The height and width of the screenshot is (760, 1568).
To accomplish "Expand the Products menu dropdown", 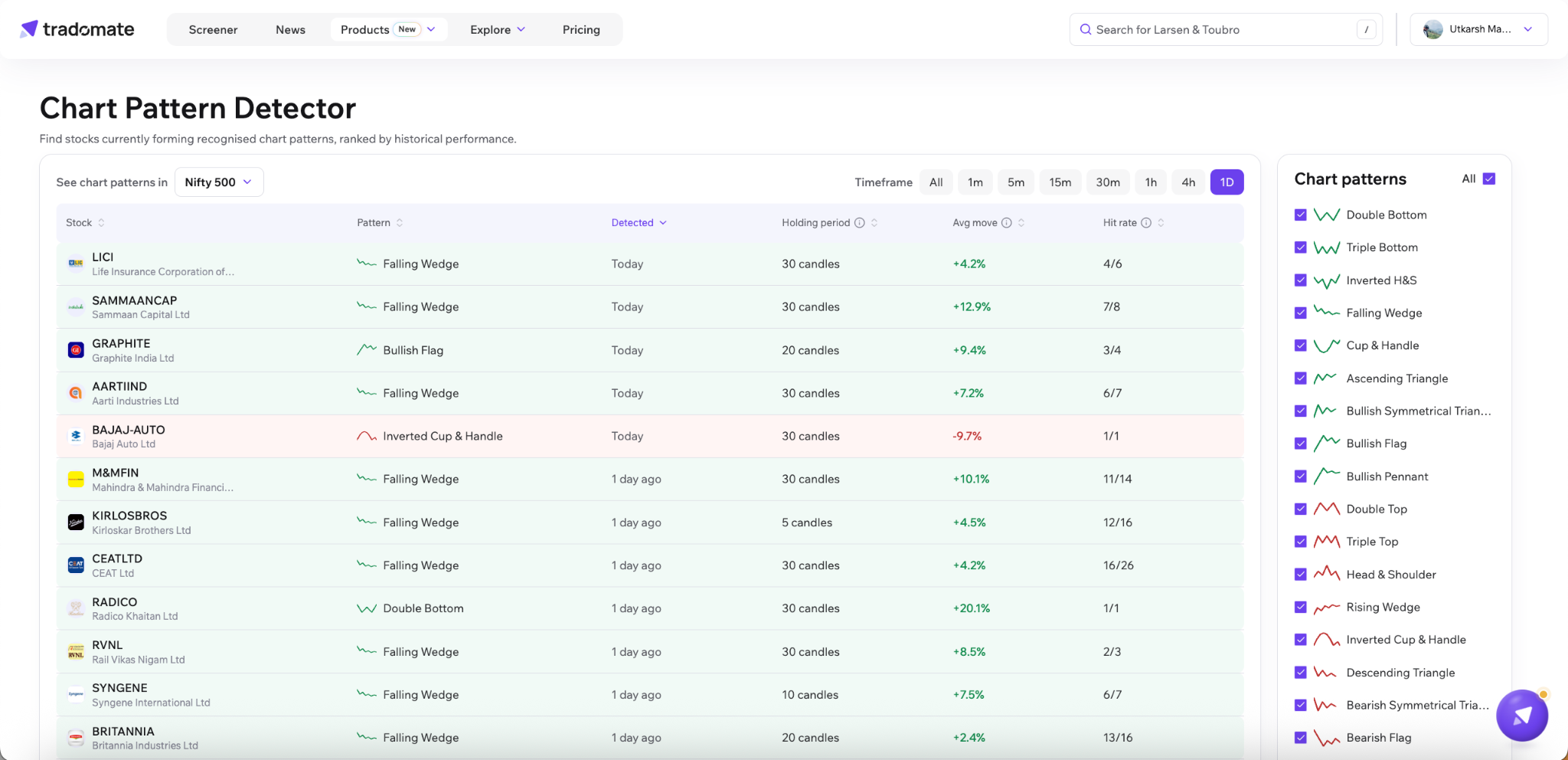I will (389, 30).
